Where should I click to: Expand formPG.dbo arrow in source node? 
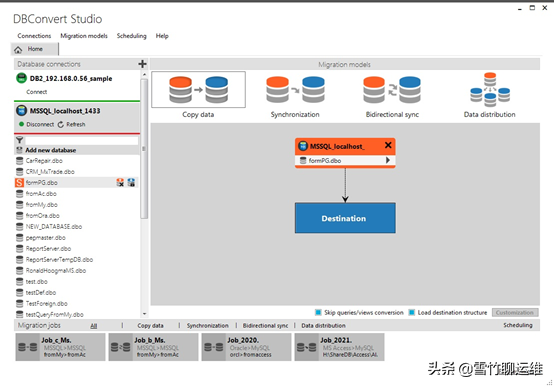pyautogui.click(x=388, y=160)
